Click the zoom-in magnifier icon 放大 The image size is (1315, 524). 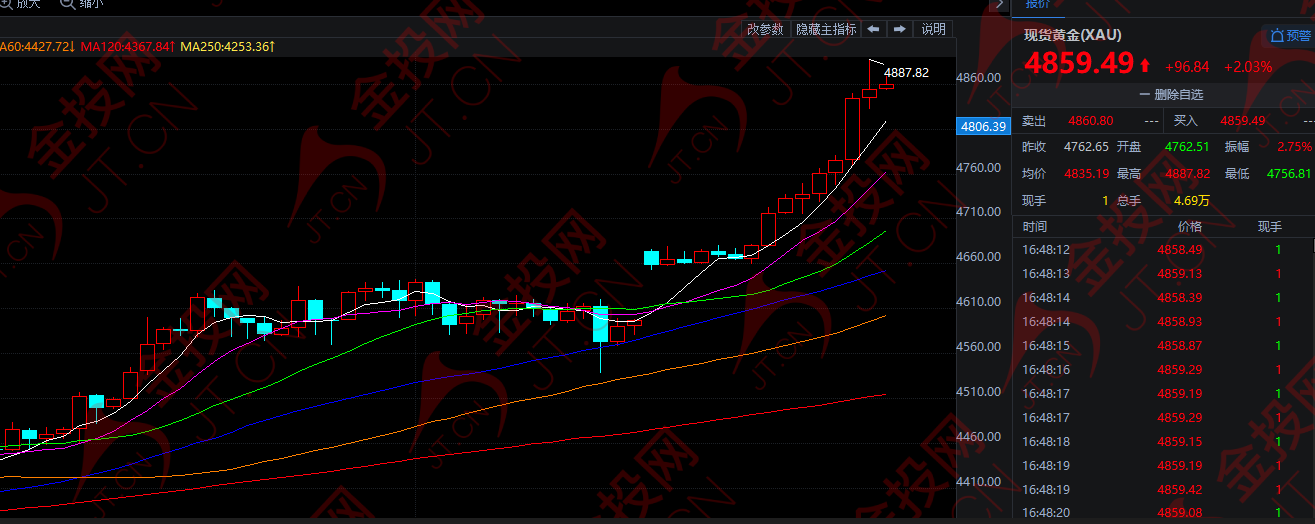pyautogui.click(x=7, y=3)
